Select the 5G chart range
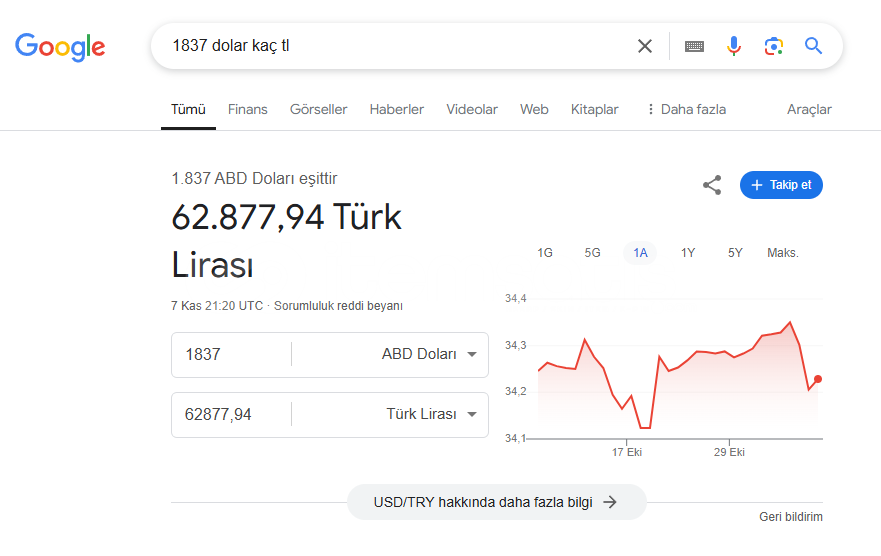This screenshot has height=556, width=881. (x=592, y=253)
